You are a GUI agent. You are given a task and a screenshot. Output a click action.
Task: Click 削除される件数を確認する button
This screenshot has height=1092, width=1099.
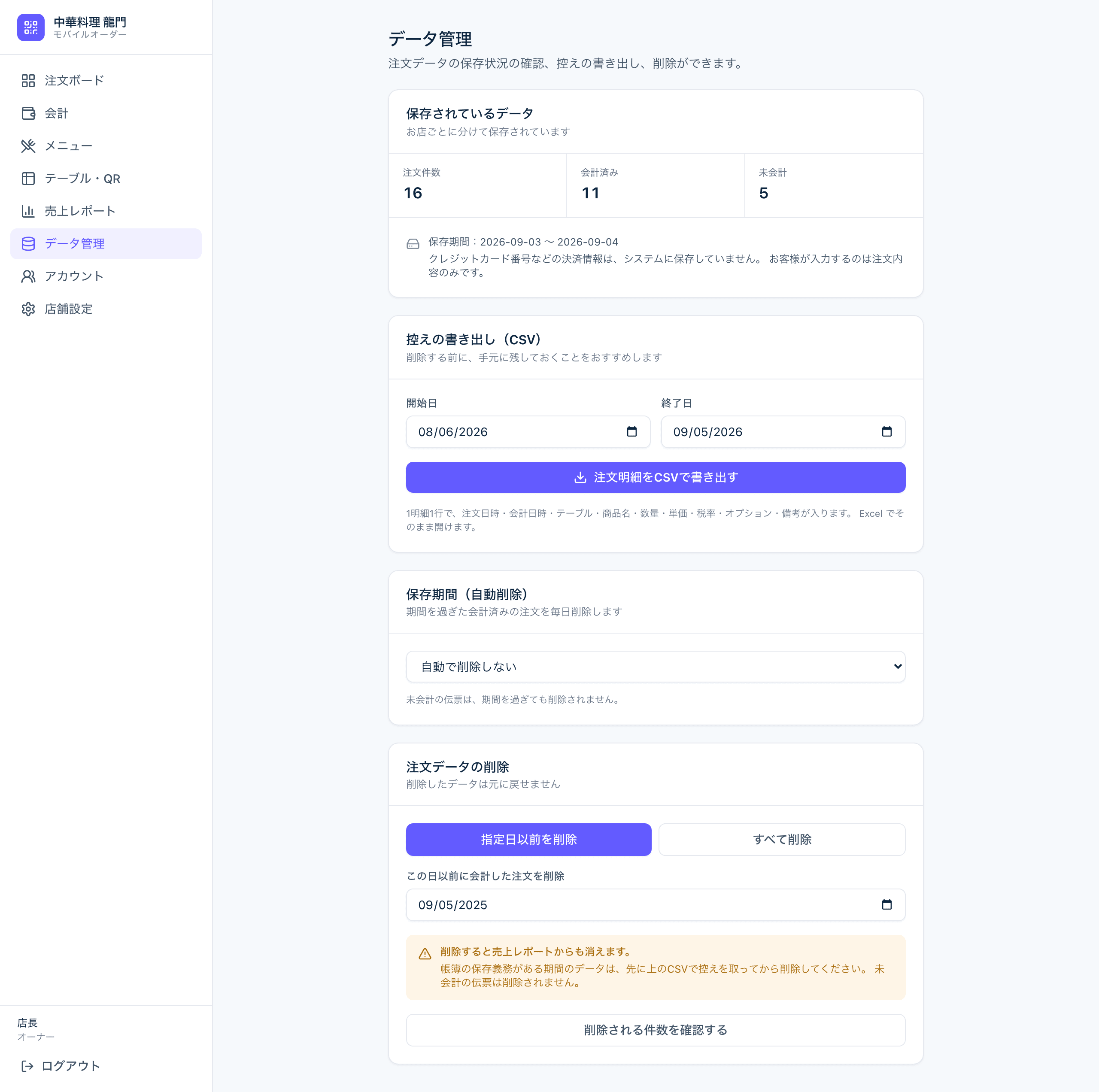tap(655, 1030)
